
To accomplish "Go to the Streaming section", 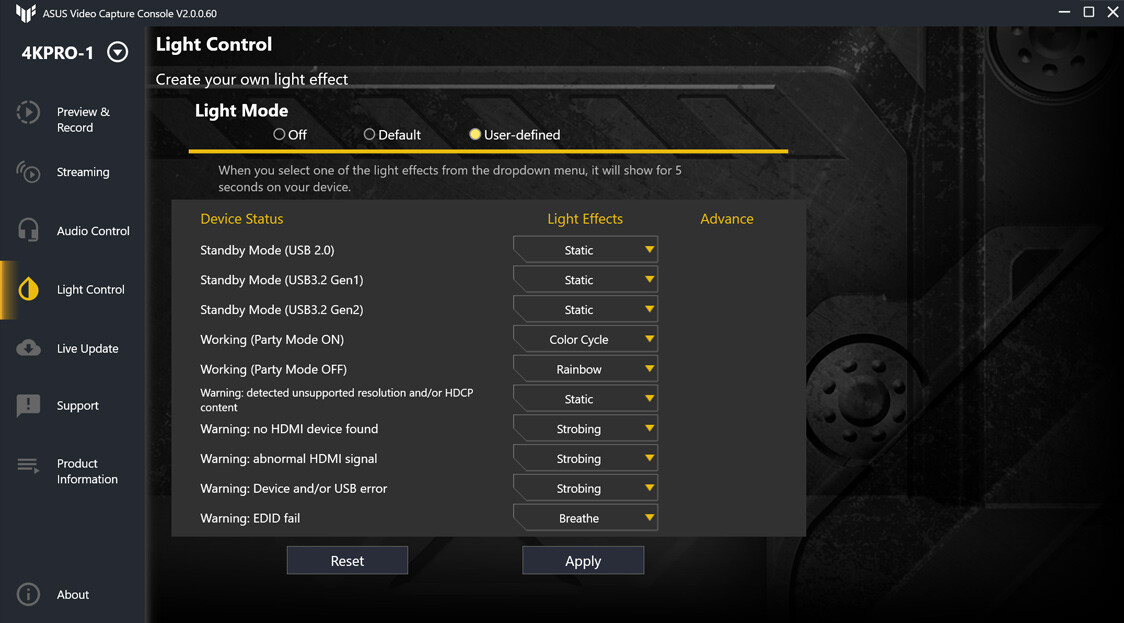I will tap(83, 172).
